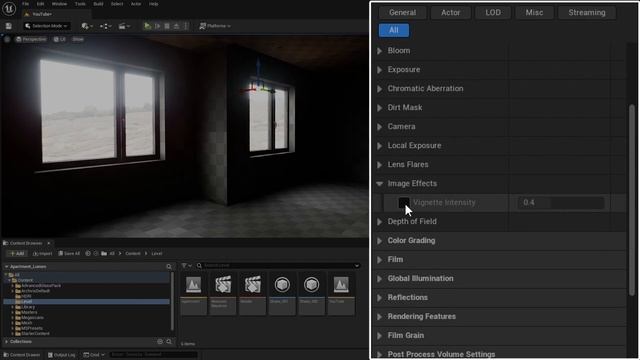Open the Build menu

[x=98, y=4]
